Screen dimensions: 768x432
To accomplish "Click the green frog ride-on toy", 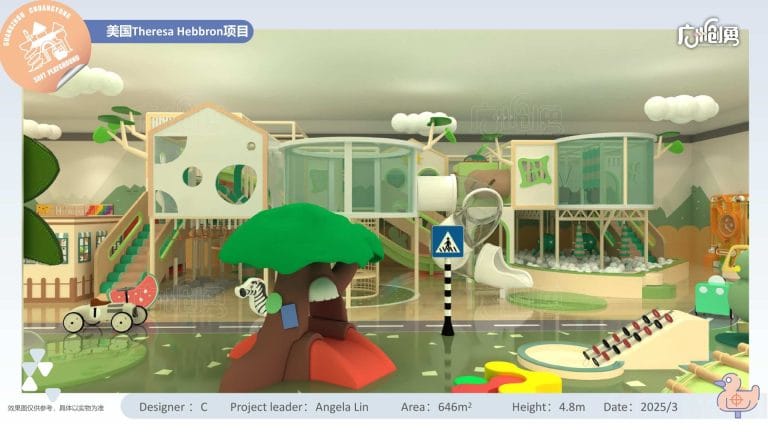I will coord(714,298).
